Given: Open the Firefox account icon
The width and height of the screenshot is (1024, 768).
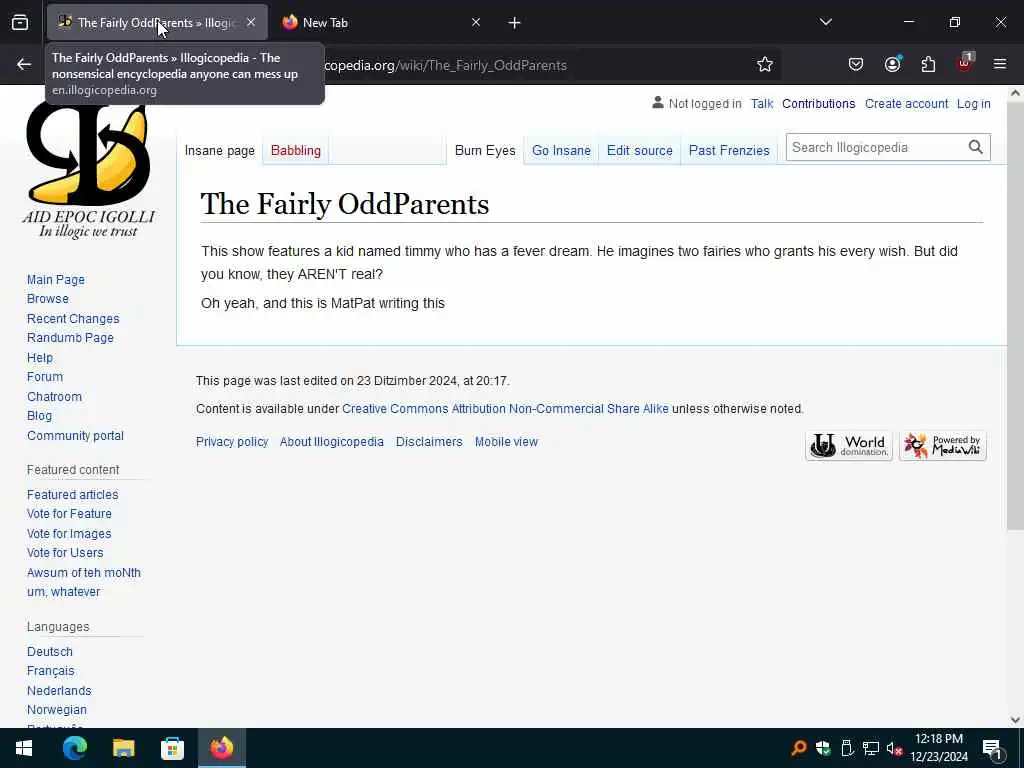Looking at the screenshot, I should (x=892, y=64).
